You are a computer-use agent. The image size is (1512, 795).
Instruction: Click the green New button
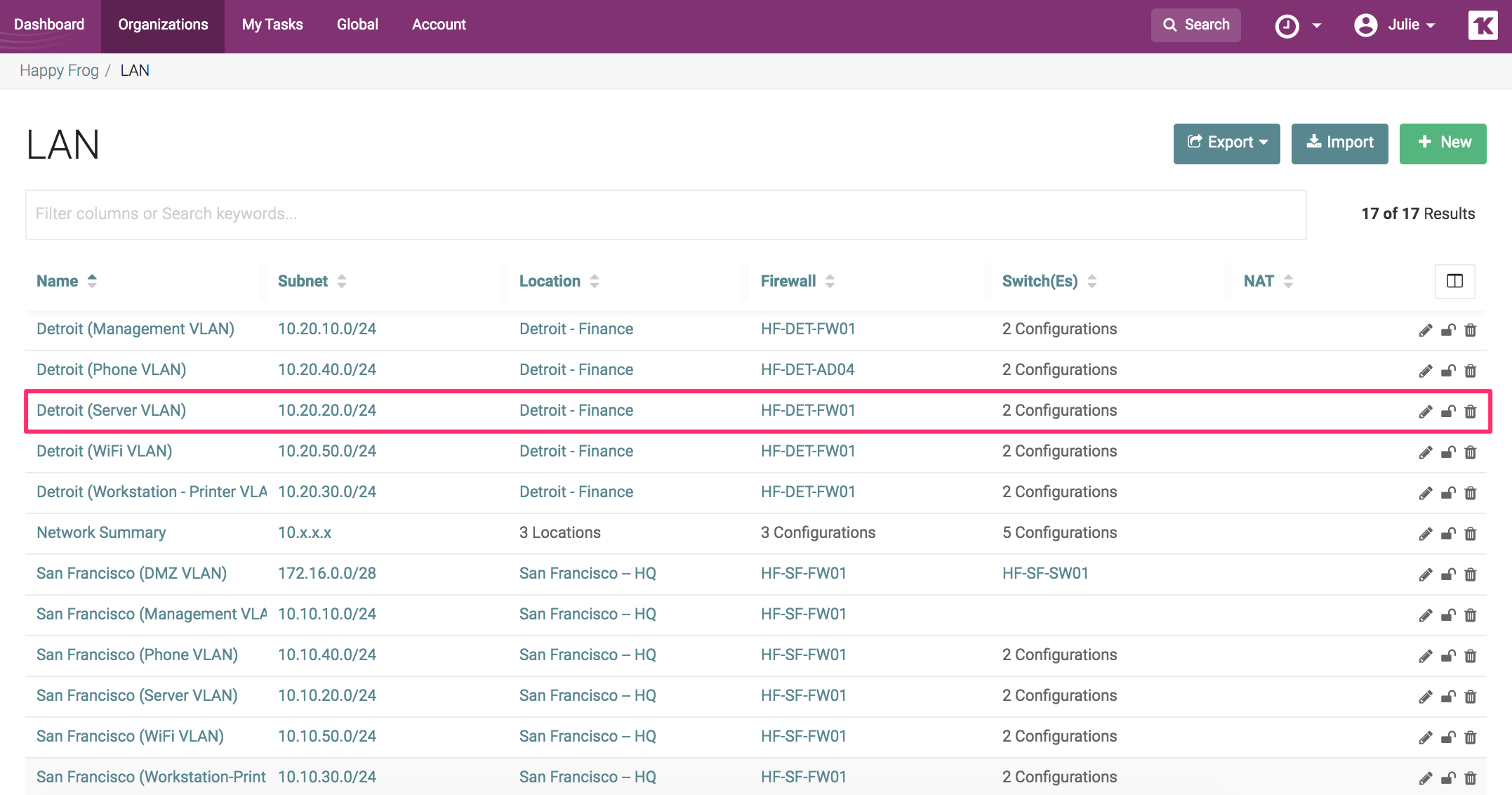(1443, 143)
